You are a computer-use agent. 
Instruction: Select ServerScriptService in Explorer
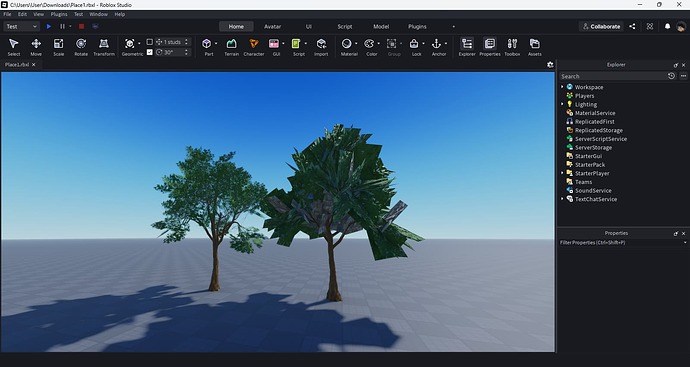pos(601,139)
